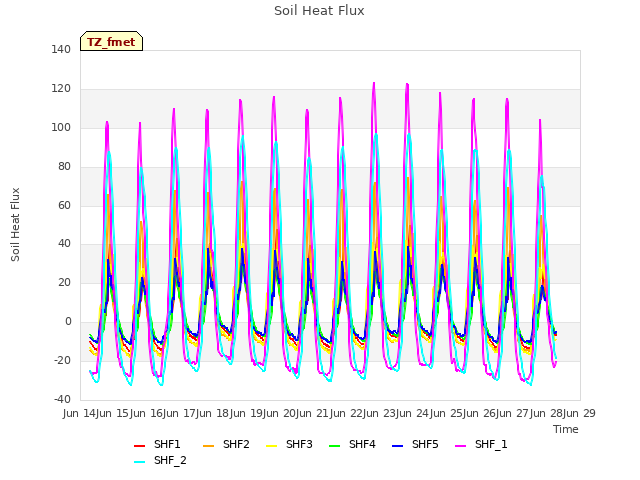
Task: Click the Jun 24 x-axis tick label
Action: click(413, 413)
